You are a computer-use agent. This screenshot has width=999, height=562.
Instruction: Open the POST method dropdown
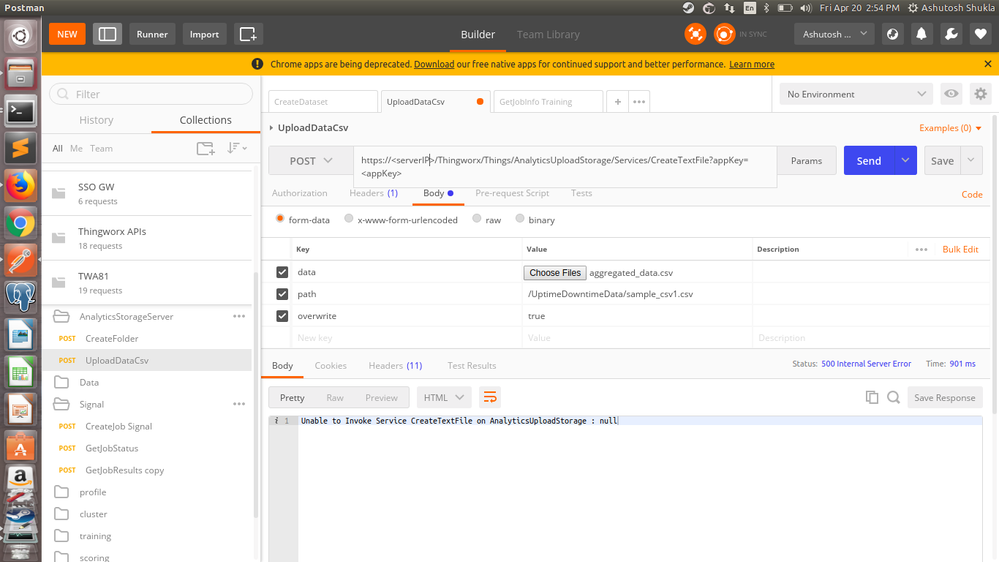pyautogui.click(x=311, y=161)
